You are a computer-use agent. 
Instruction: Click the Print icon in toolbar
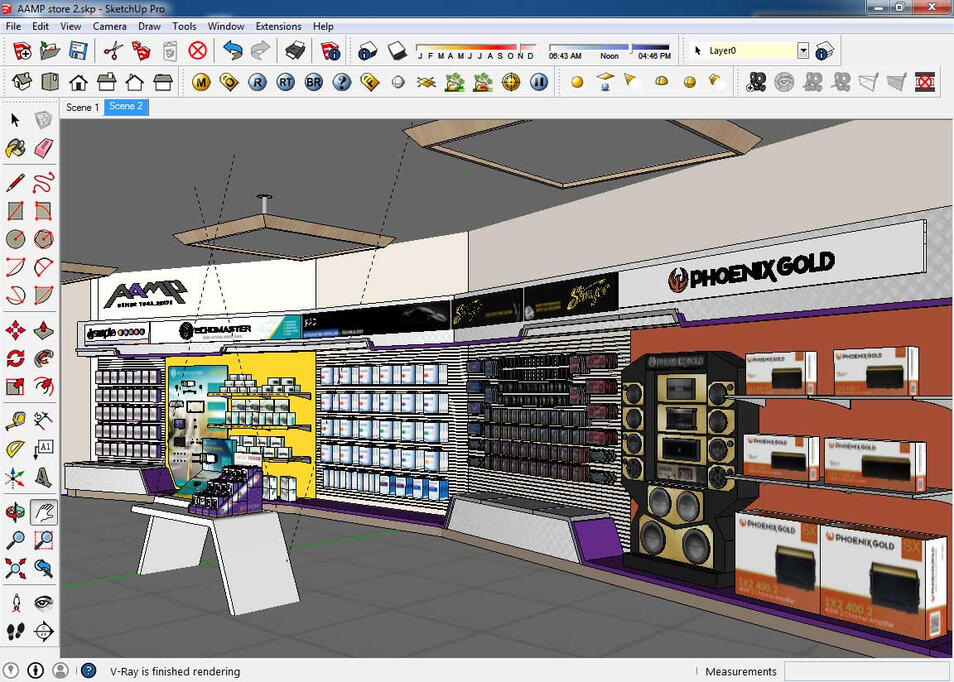[x=295, y=50]
